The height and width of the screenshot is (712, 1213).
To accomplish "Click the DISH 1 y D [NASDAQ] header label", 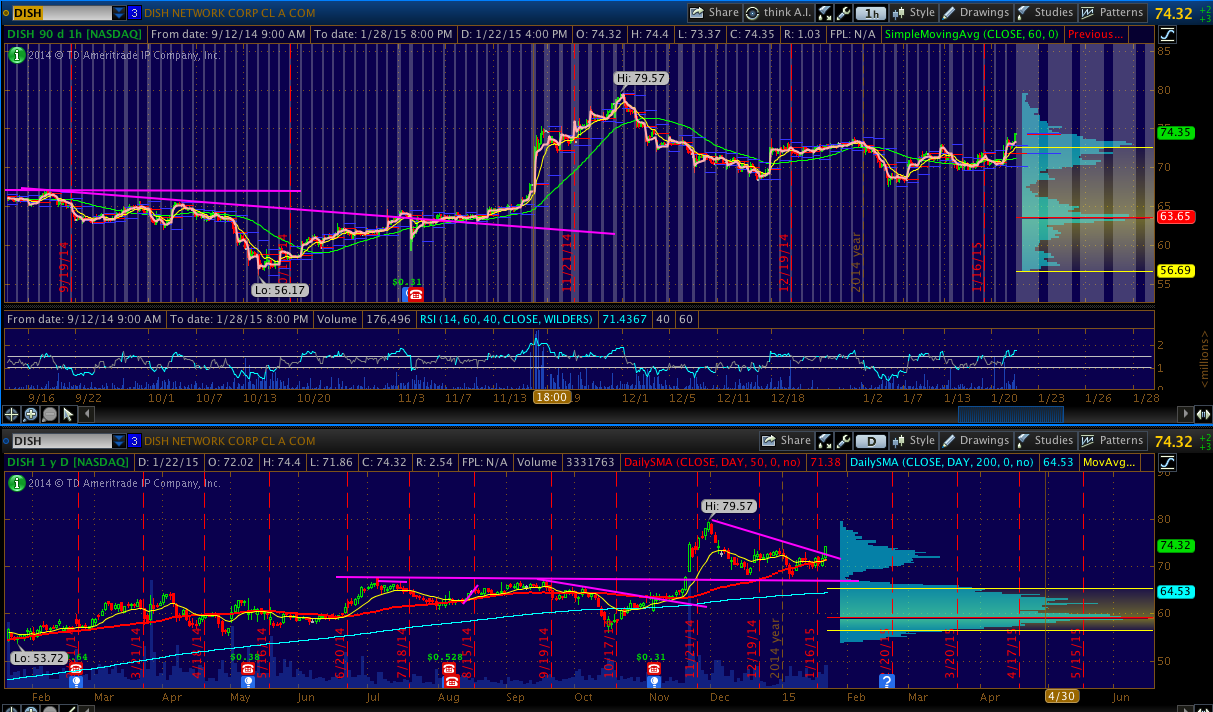I will pyautogui.click(x=69, y=461).
